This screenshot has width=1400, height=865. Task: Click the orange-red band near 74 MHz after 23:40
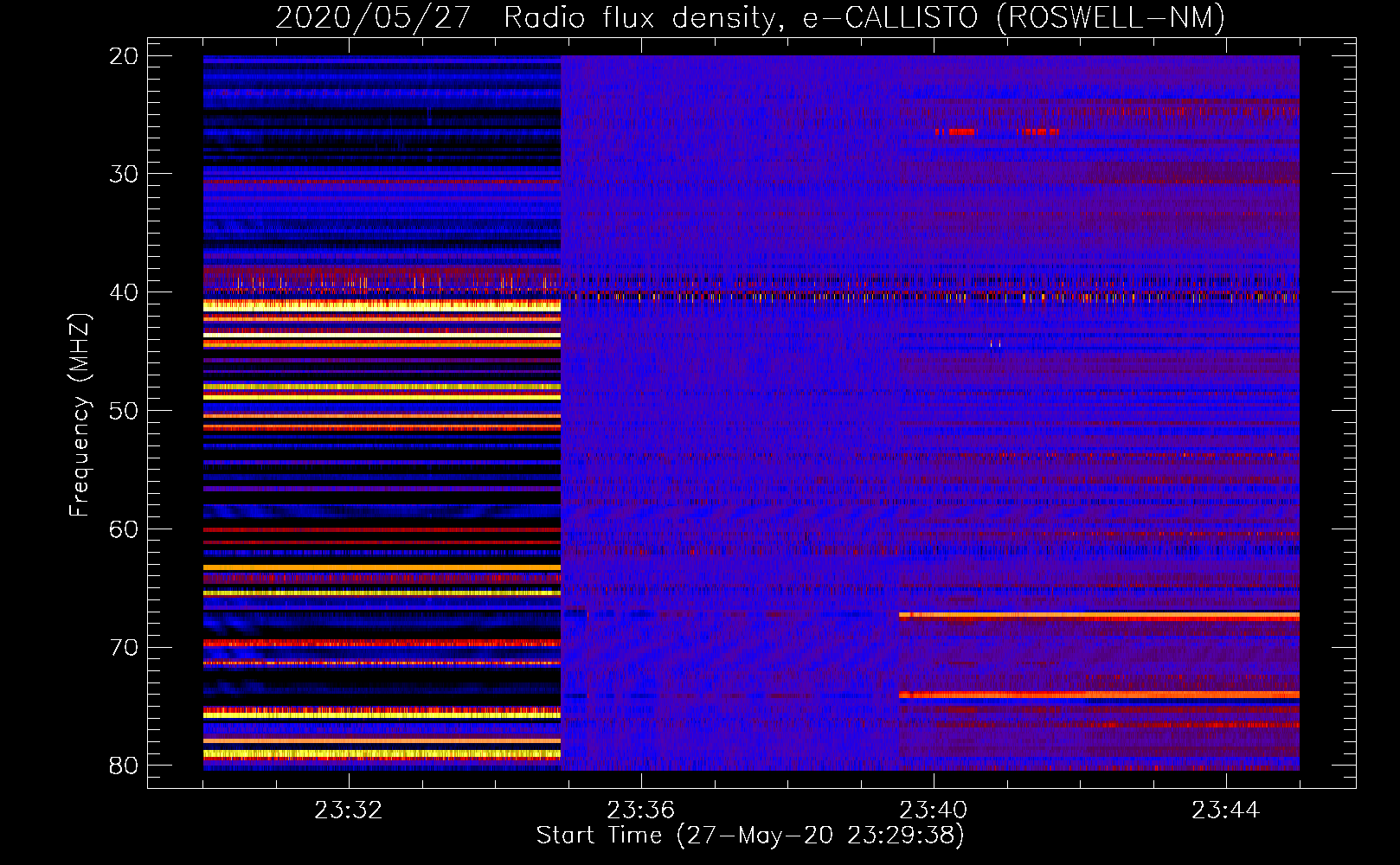click(x=1099, y=695)
